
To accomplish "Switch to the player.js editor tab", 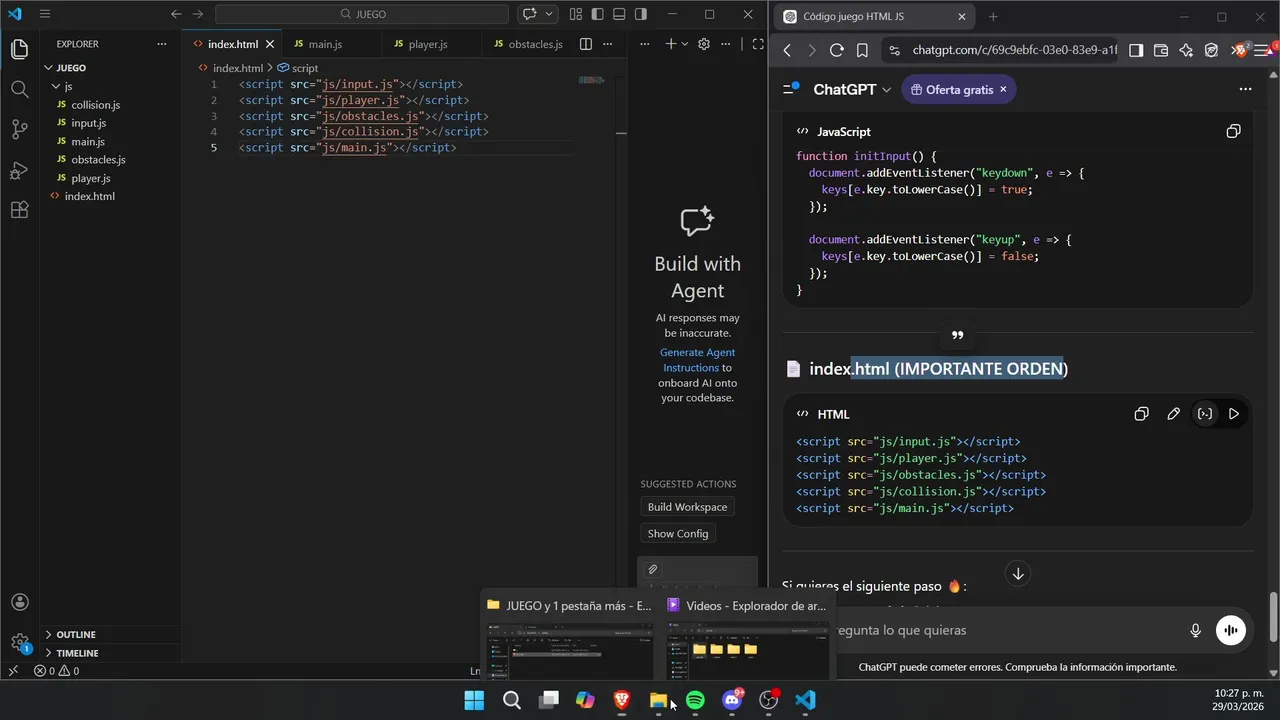I will click(x=427, y=44).
